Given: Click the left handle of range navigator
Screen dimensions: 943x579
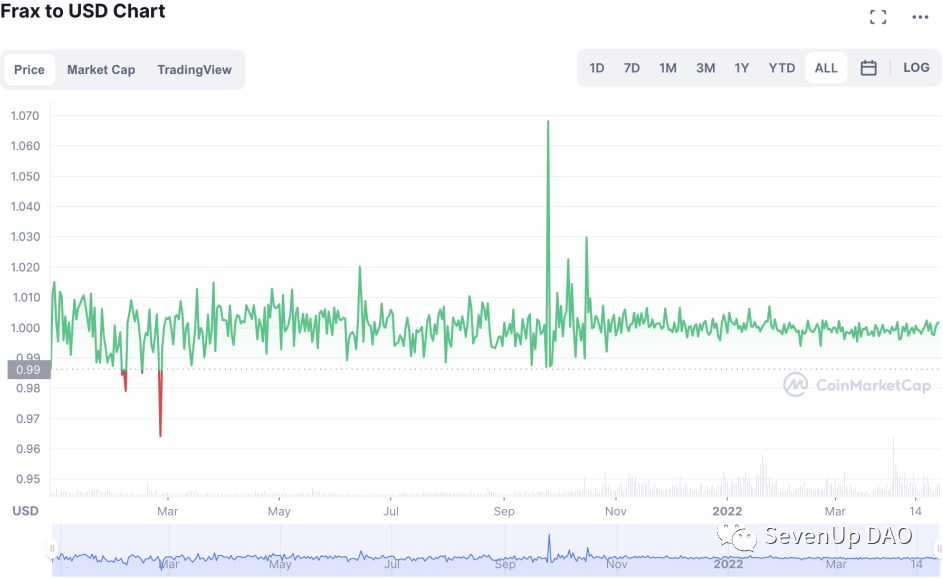Looking at the screenshot, I should click(53, 549).
